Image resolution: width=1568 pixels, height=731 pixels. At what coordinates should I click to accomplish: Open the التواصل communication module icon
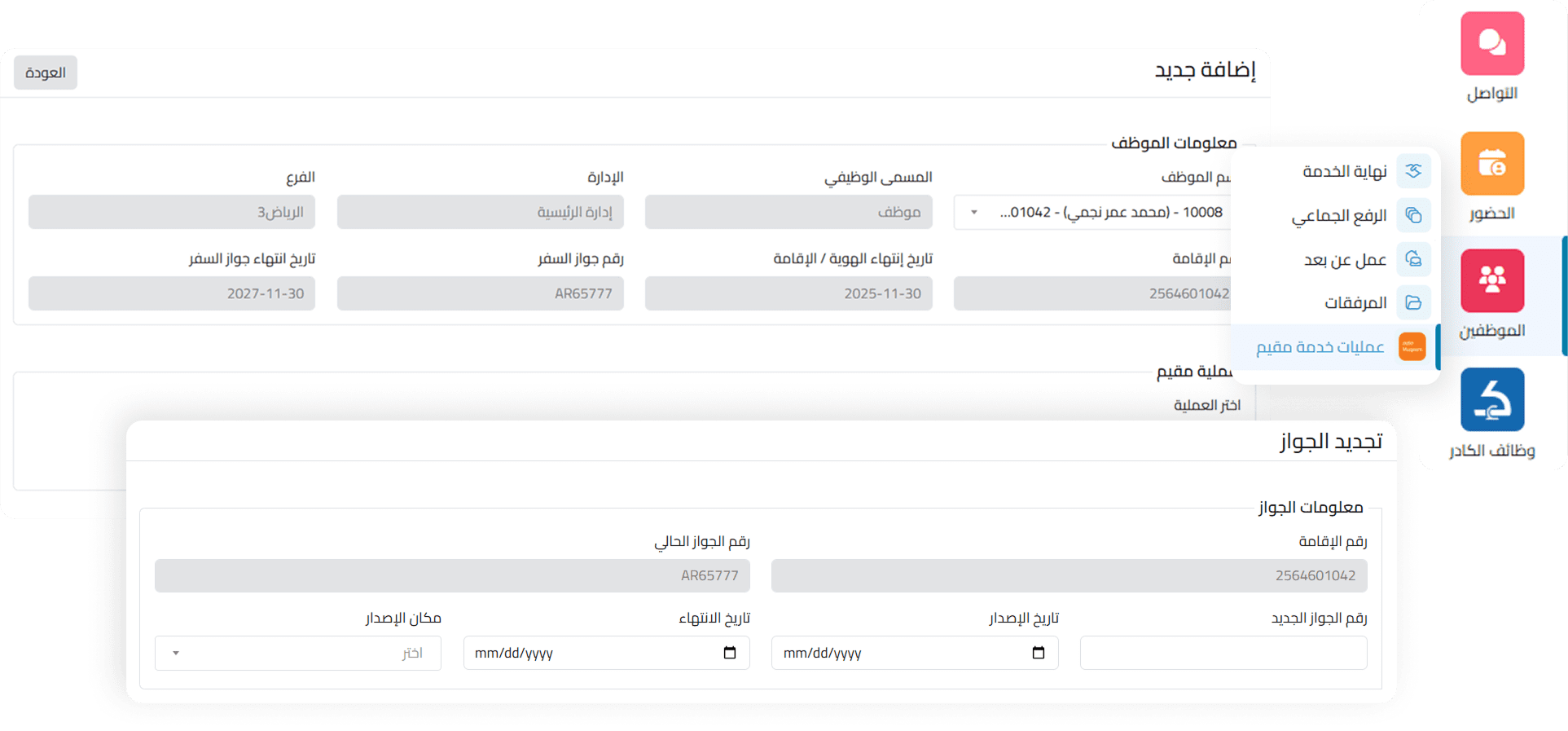coord(1491,43)
